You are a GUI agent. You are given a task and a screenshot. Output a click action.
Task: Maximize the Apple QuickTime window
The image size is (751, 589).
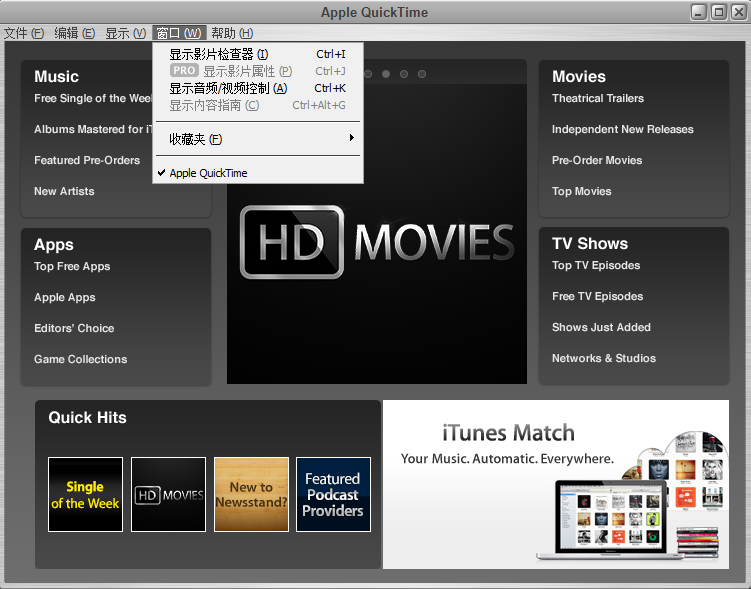[718, 12]
